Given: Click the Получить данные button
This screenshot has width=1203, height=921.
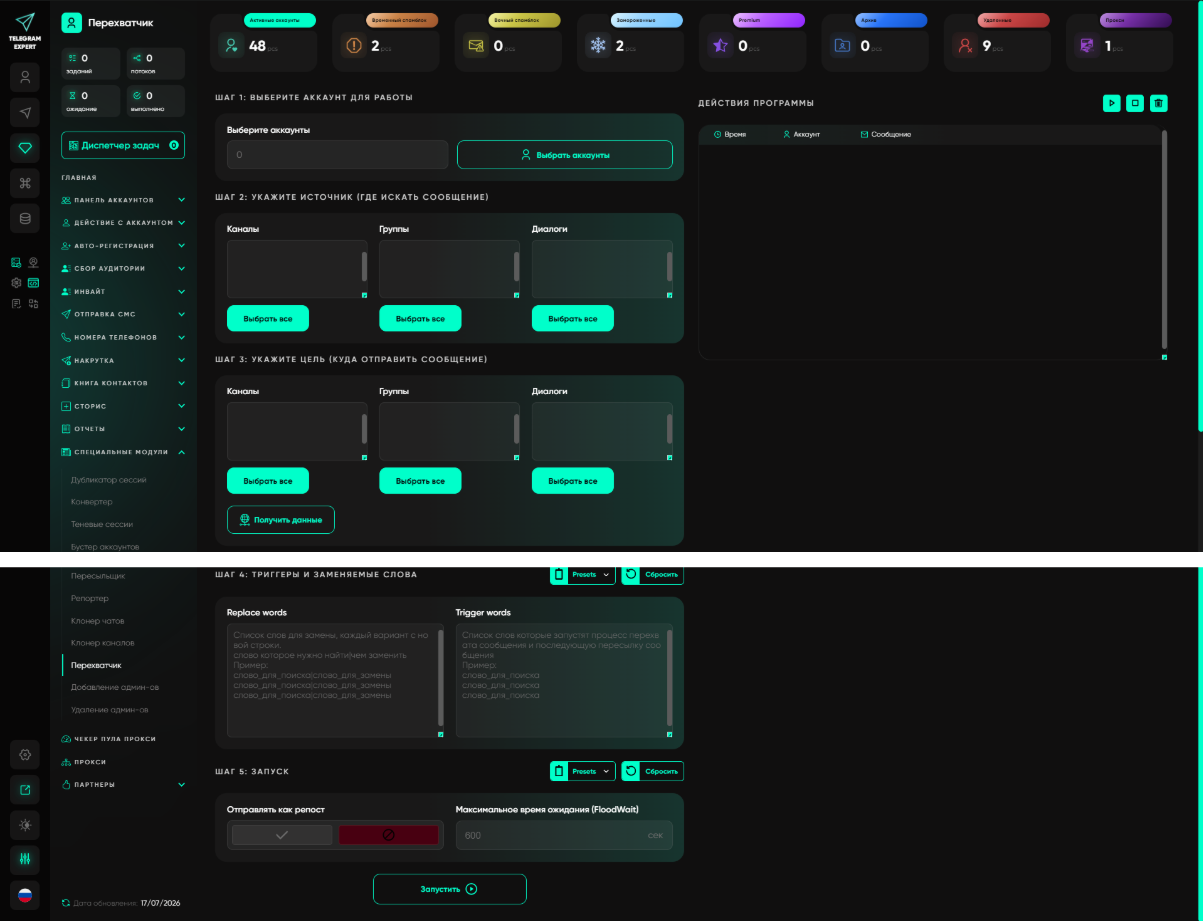Looking at the screenshot, I should (x=281, y=520).
